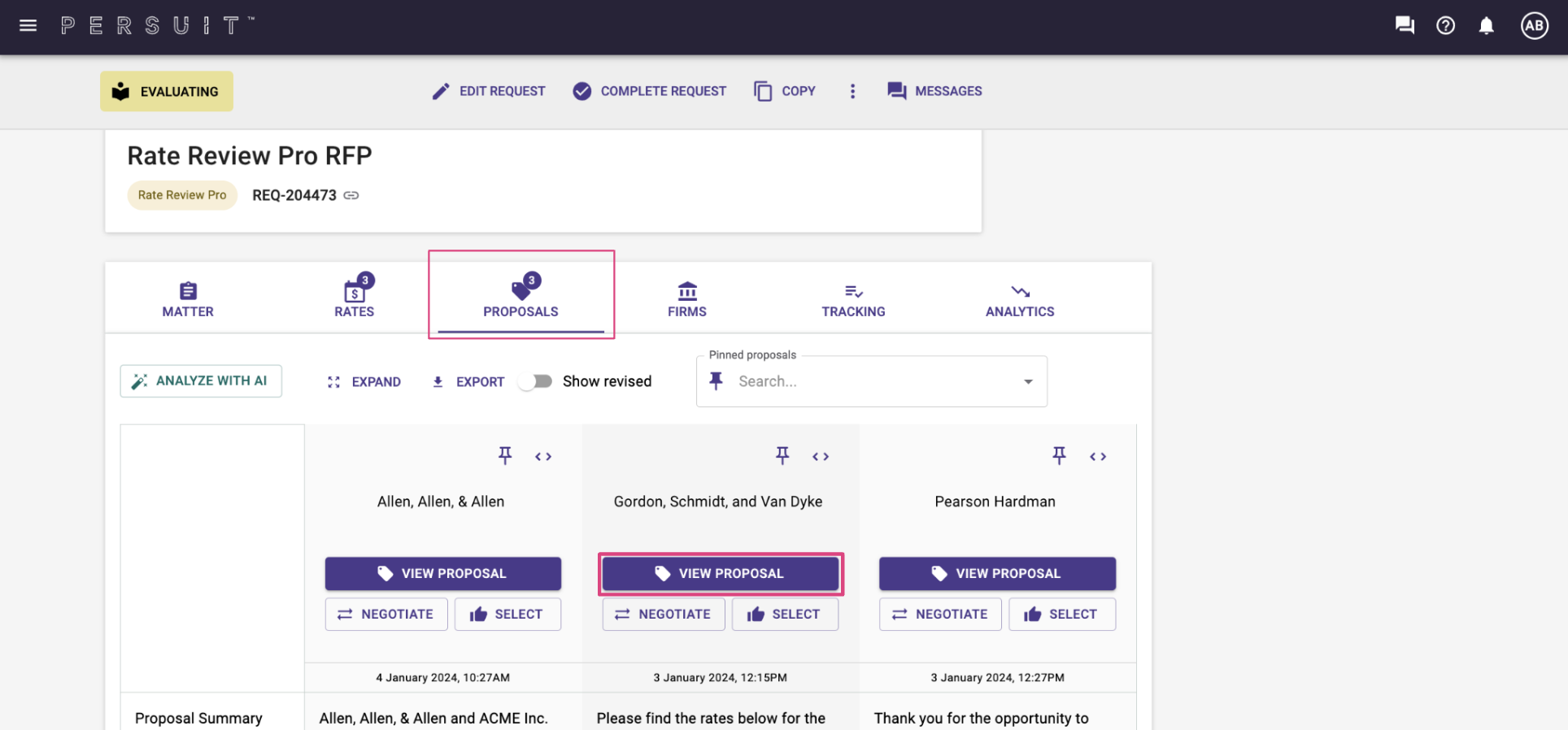Open the more options vertical dots menu
The width and height of the screenshot is (1568, 730).
point(852,91)
